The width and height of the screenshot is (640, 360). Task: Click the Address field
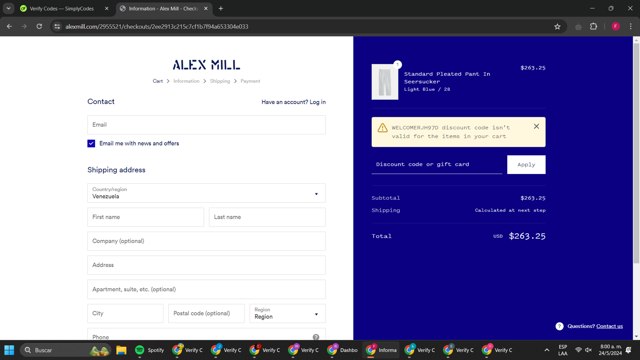click(206, 265)
